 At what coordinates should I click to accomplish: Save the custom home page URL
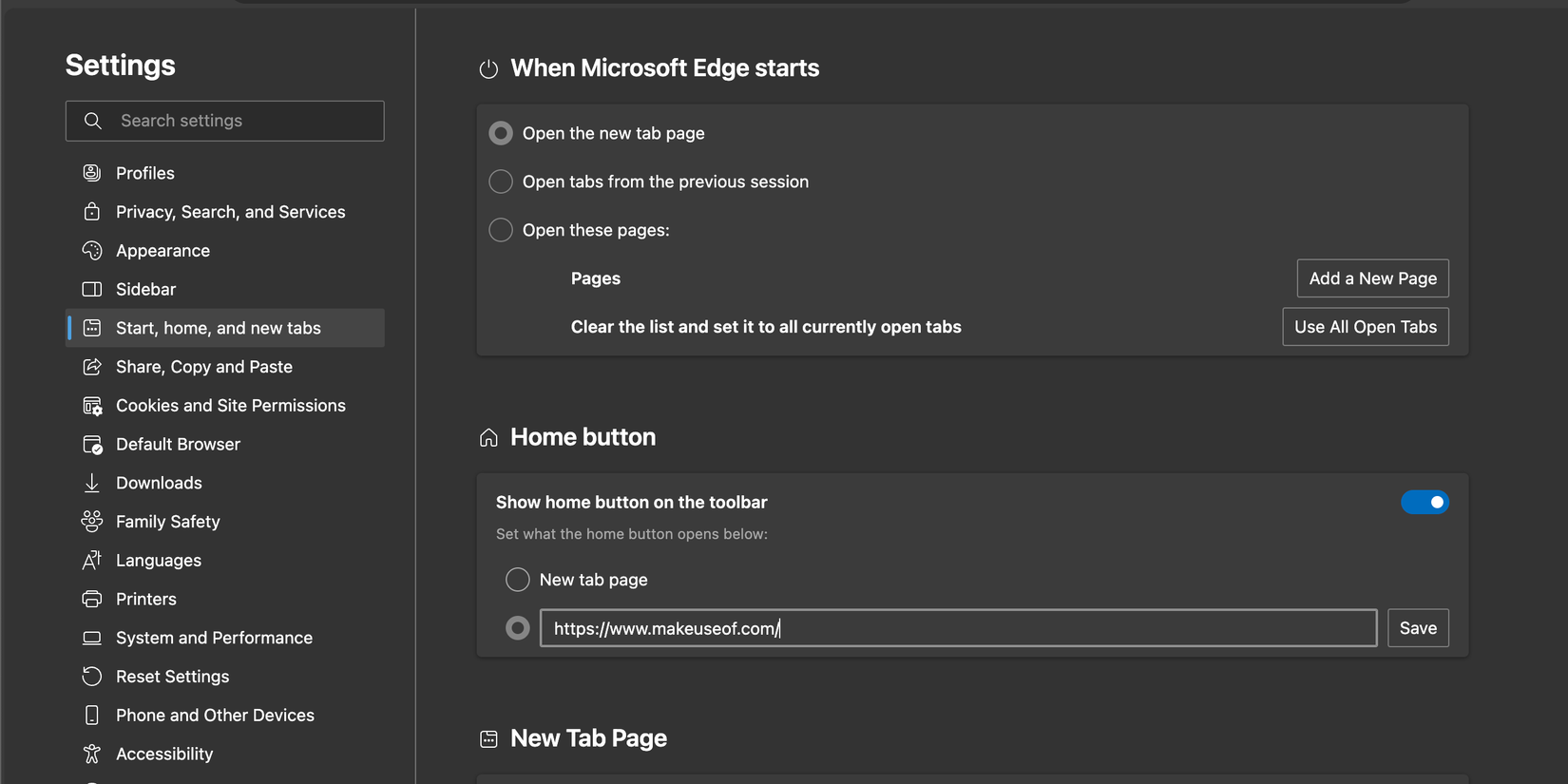tap(1418, 627)
